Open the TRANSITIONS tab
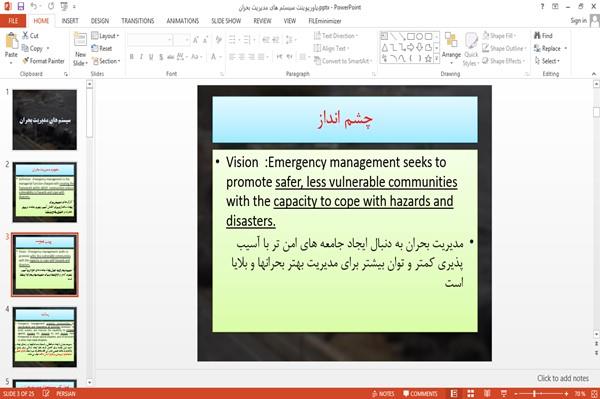This screenshot has width=600, height=399. click(x=138, y=21)
